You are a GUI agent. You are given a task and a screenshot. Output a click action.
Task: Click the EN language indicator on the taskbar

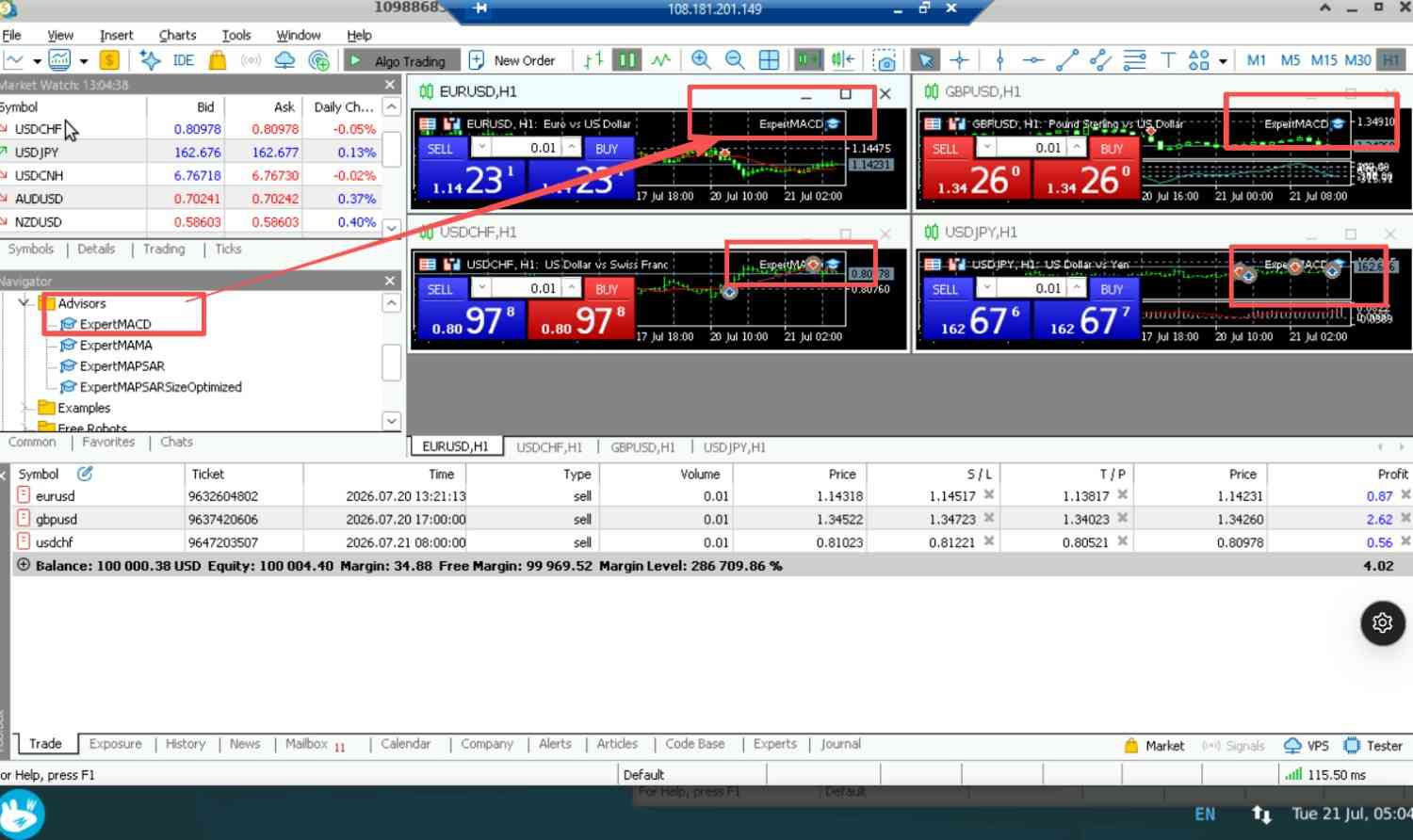click(1205, 815)
